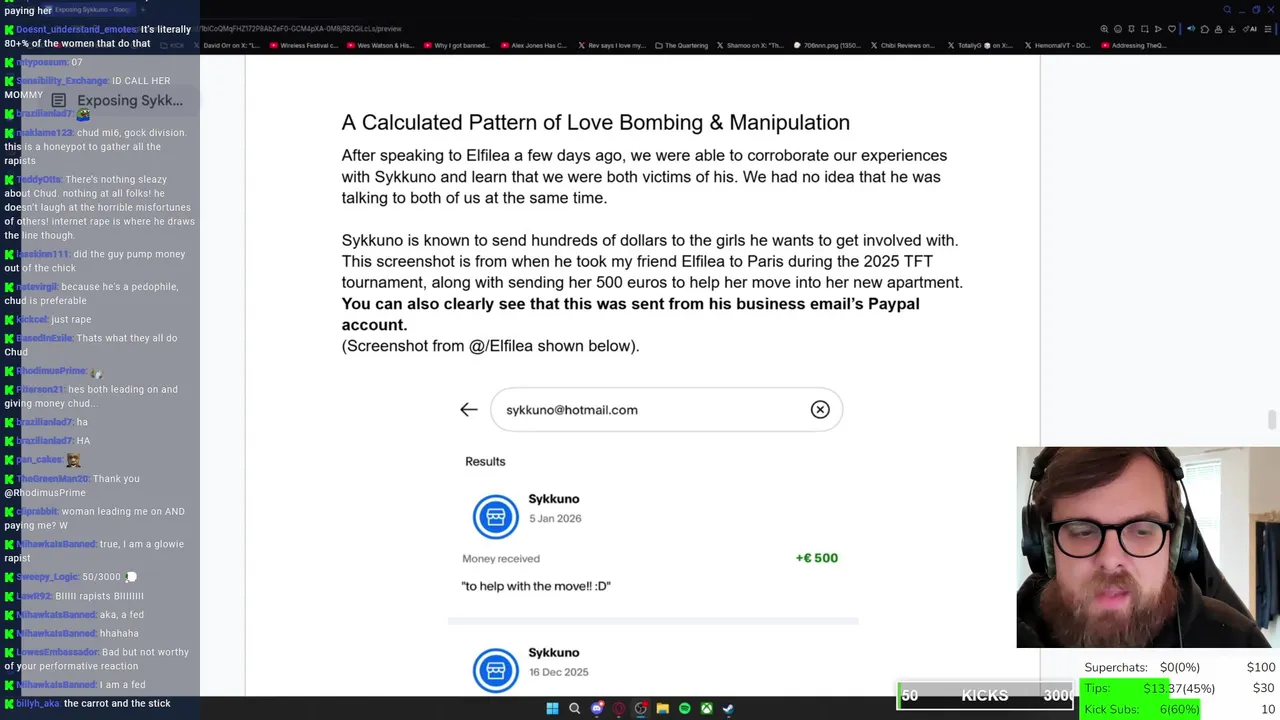
Task: Click the pin icon in browser toolbar
Action: (1131, 29)
